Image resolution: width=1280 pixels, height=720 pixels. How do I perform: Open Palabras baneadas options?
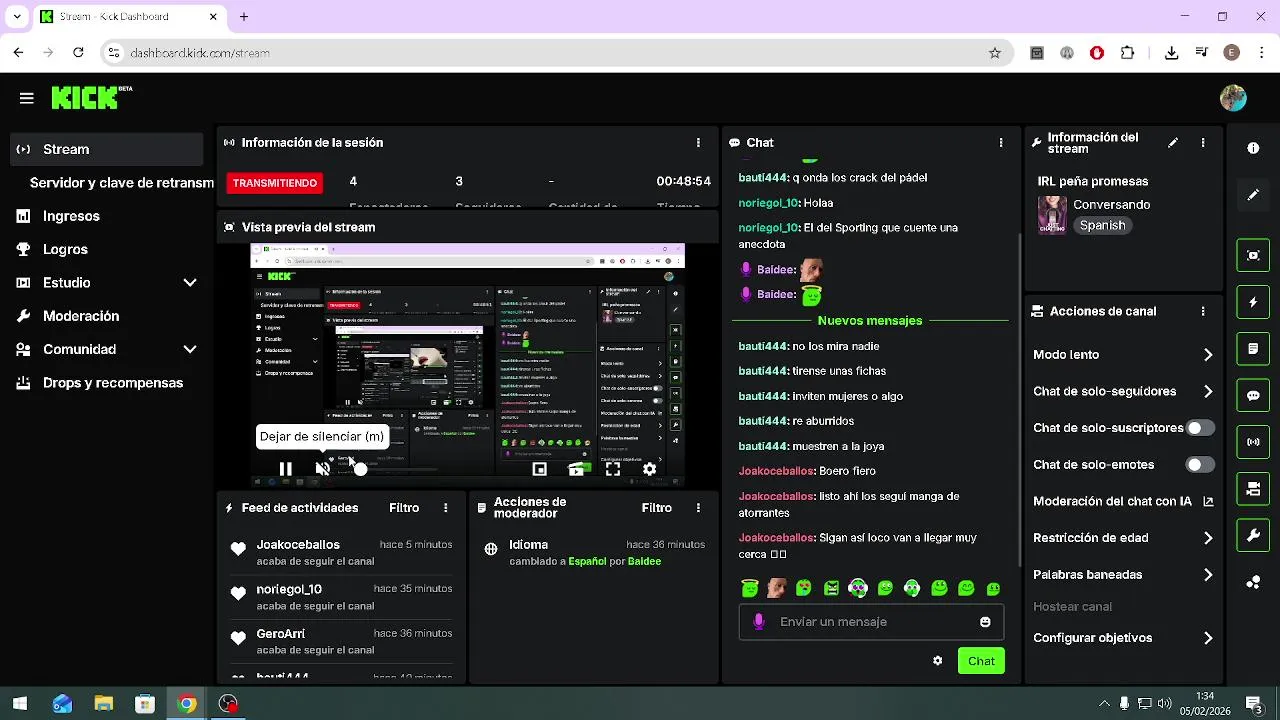click(1122, 575)
